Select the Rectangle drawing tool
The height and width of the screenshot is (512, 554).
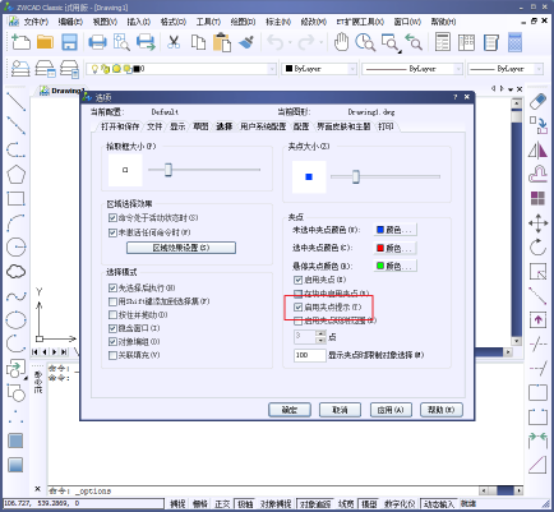pos(16,199)
